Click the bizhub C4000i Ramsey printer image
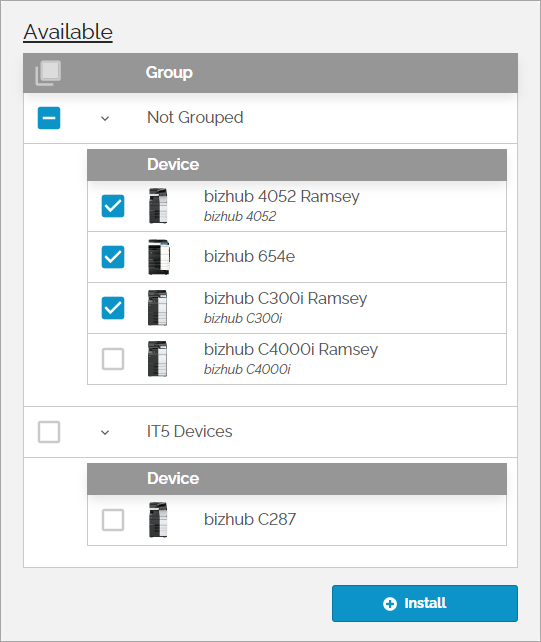Viewport: 541px width, 642px height. coord(158,359)
